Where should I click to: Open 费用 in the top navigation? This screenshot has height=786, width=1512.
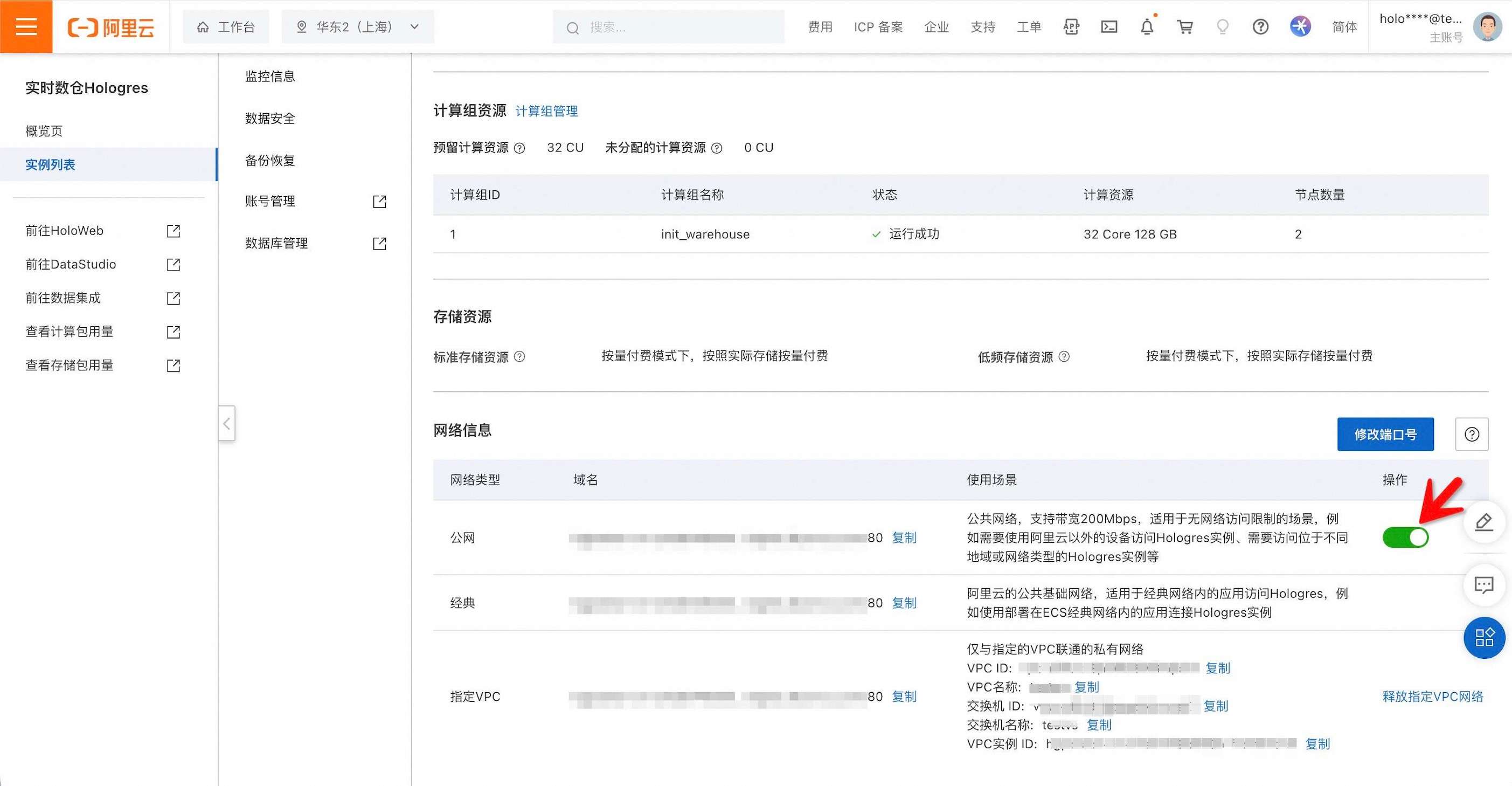[820, 27]
